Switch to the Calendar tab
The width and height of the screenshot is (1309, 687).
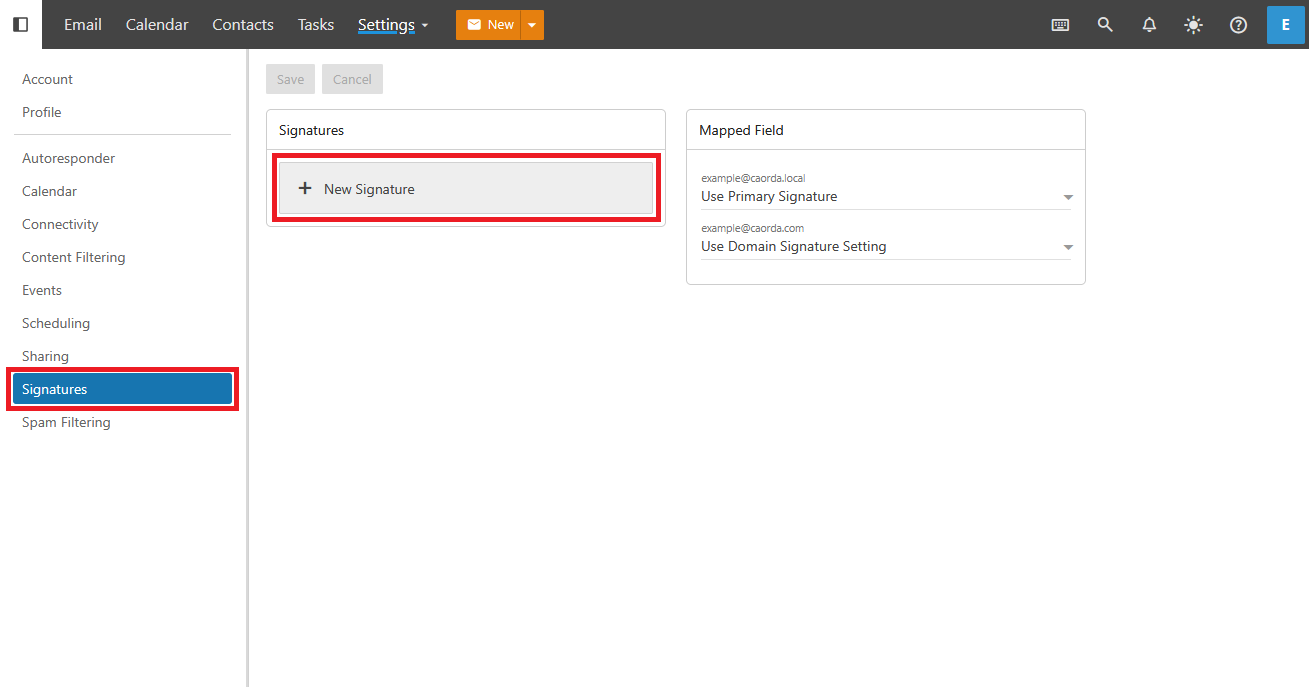point(157,25)
